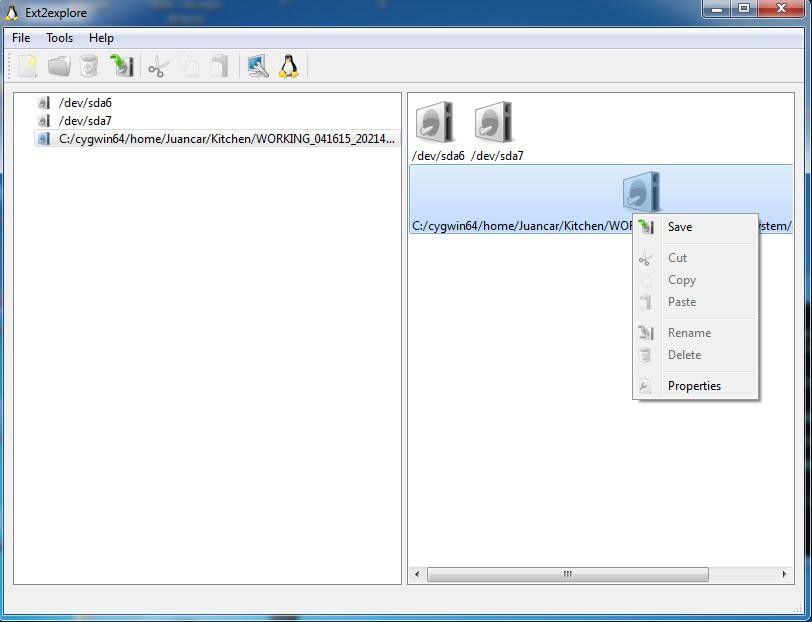Select the highlighted blue image disk icon
Viewport: 812px width, 622px height.
coord(641,192)
